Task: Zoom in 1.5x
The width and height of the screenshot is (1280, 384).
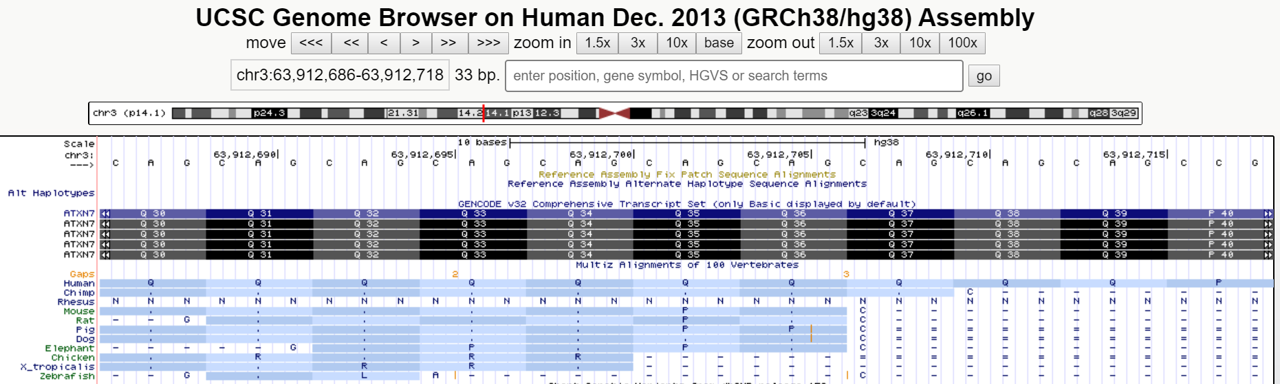Action: pyautogui.click(x=597, y=43)
